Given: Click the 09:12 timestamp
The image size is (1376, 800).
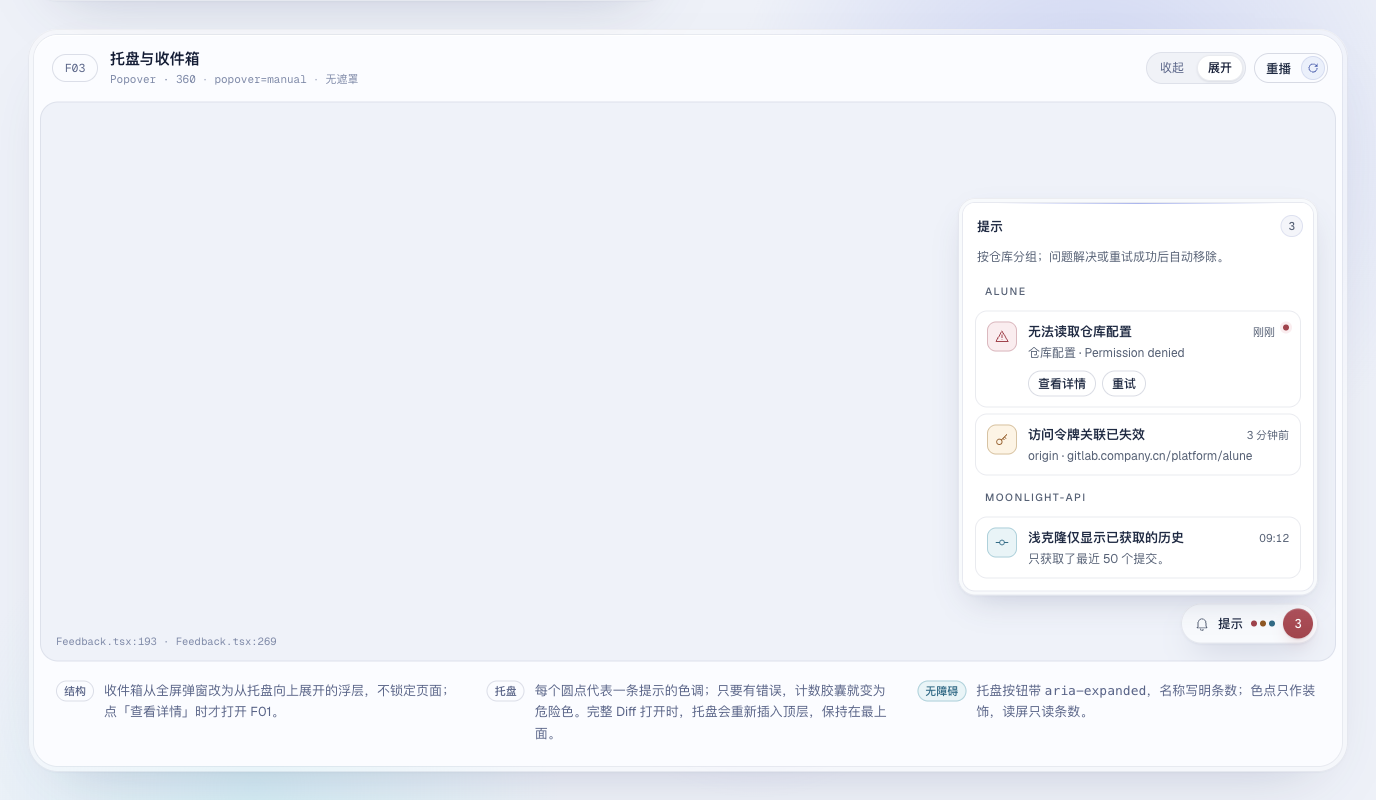Looking at the screenshot, I should (x=1274, y=538).
